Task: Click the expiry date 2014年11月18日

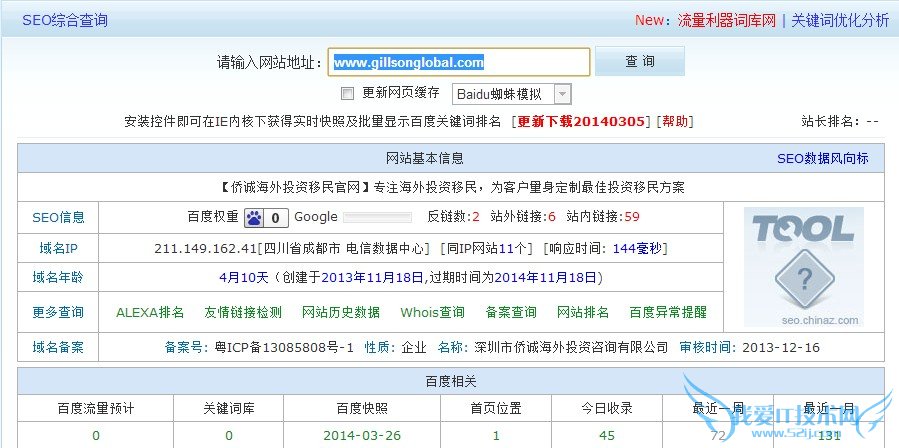Action: pos(545,278)
